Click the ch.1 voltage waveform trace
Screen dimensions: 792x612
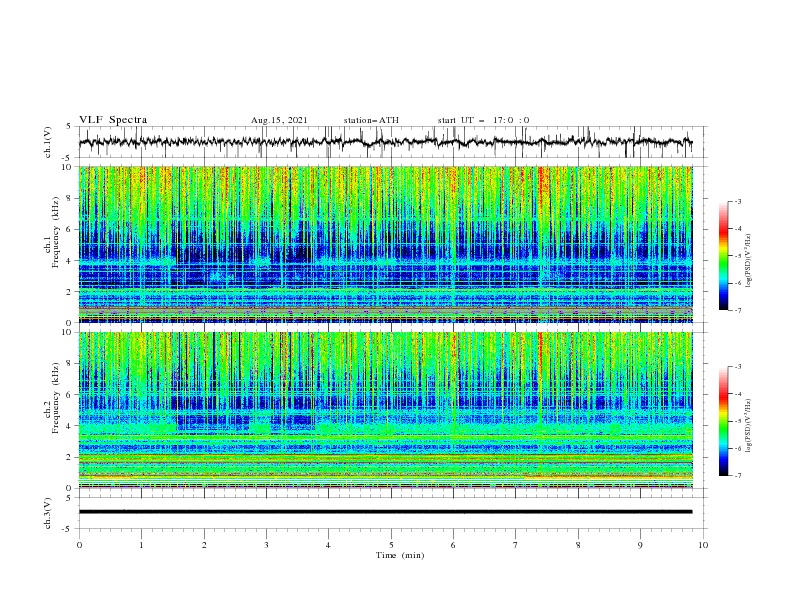[386, 142]
